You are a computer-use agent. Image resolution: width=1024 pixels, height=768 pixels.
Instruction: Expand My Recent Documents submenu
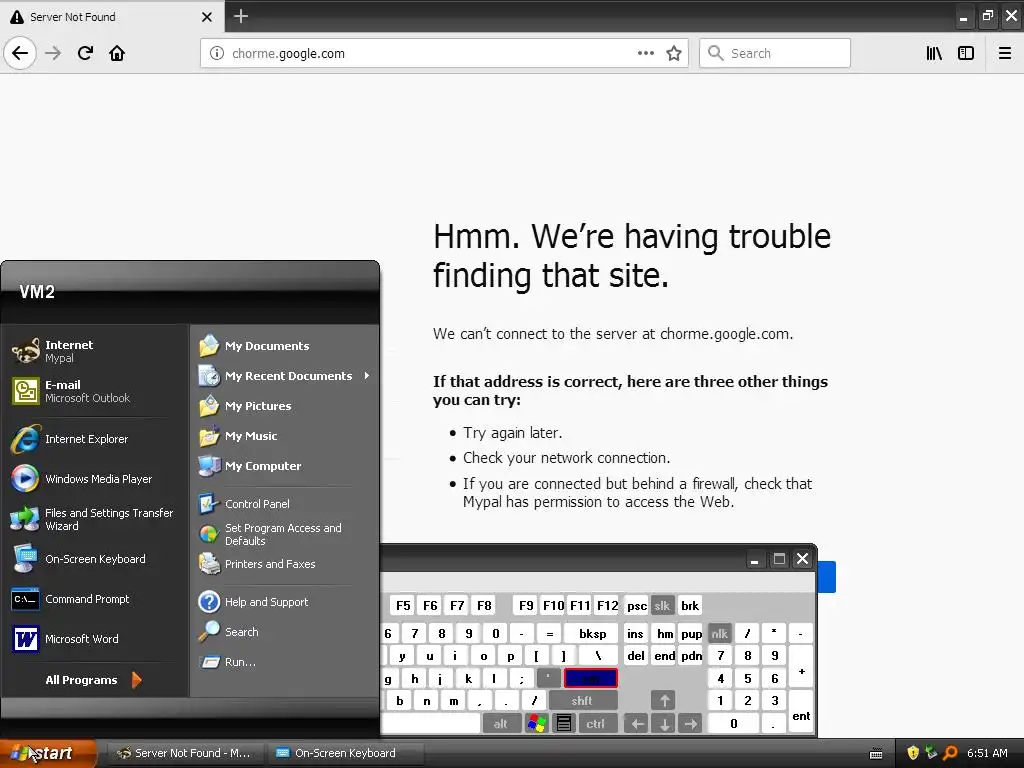click(x=284, y=376)
